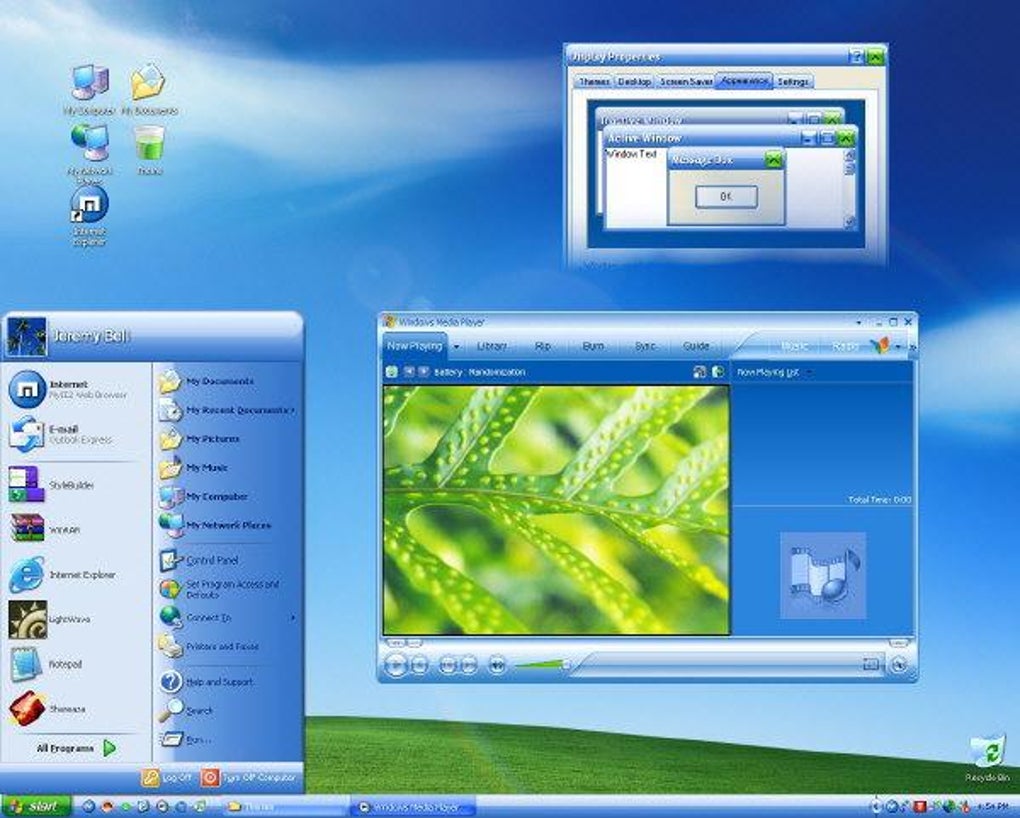The image size is (1020, 818).
Task: Click the preview window scrollbar in Display Properties
Action: click(849, 189)
